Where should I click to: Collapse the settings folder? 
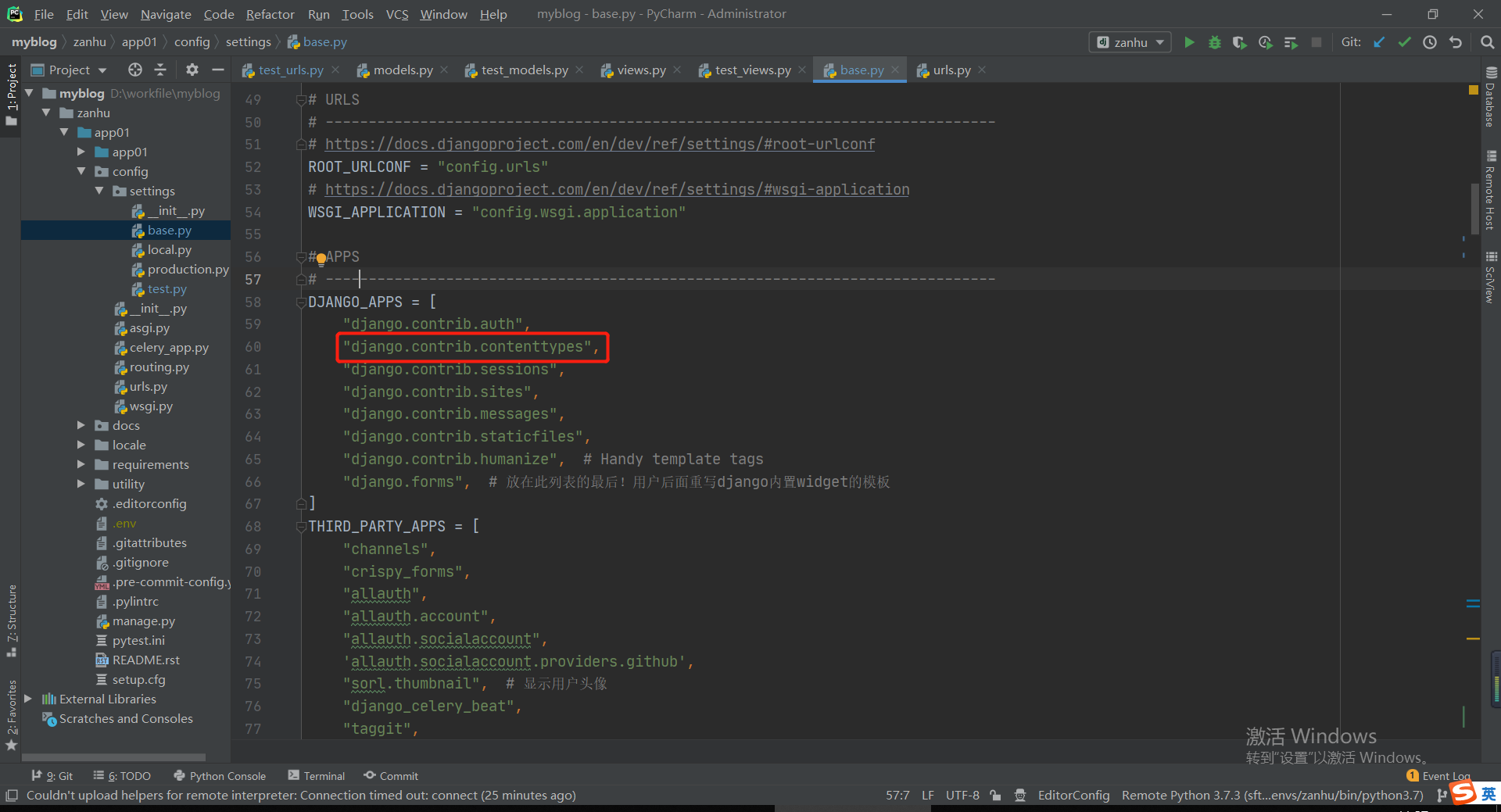click(x=99, y=191)
